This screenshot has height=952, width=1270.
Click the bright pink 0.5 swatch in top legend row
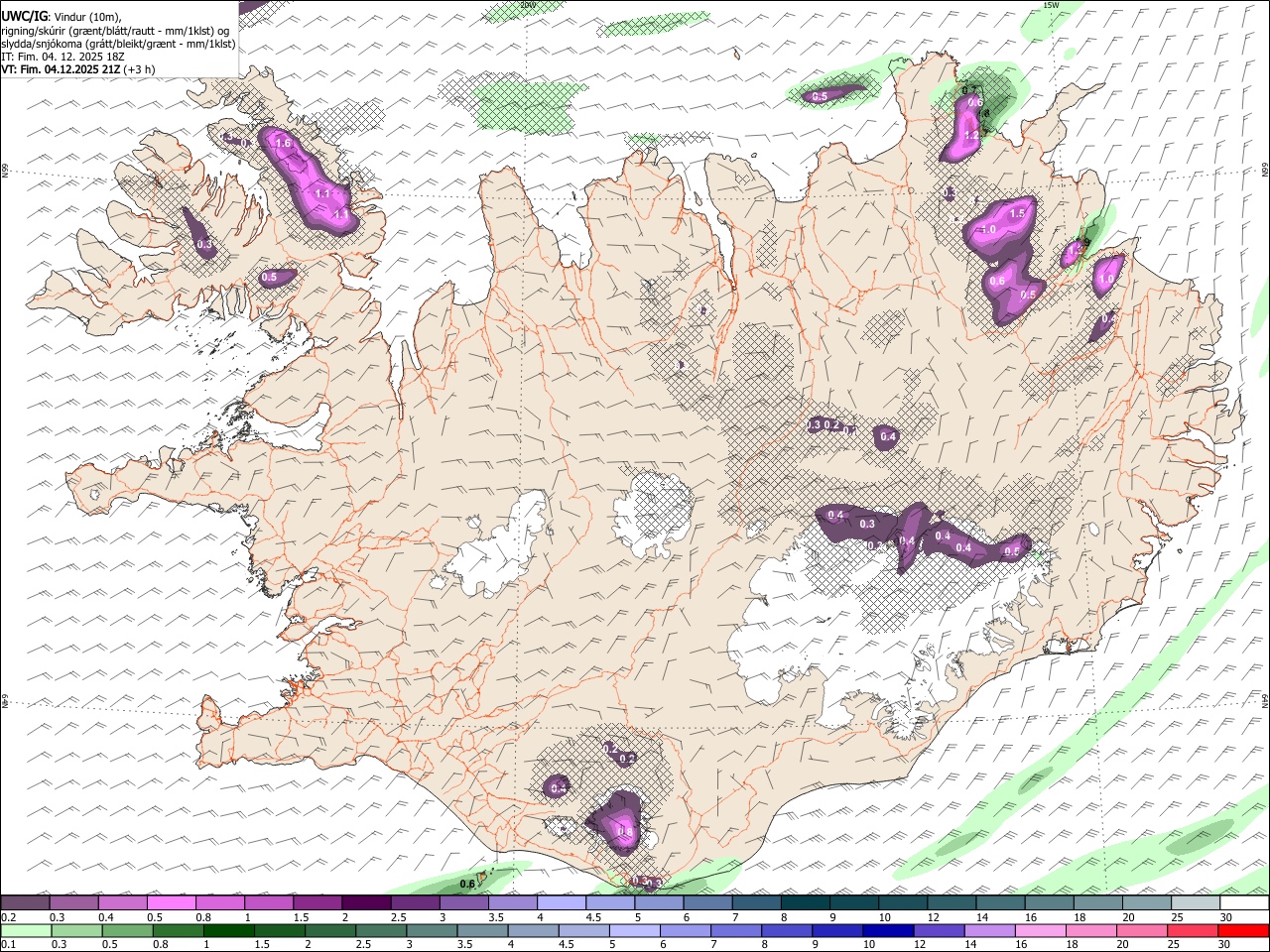point(171,902)
